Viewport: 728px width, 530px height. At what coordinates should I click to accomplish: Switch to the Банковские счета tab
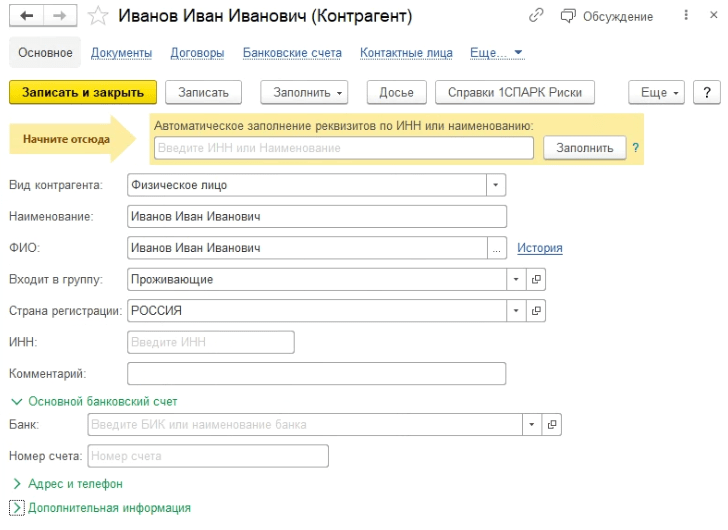tap(292, 53)
